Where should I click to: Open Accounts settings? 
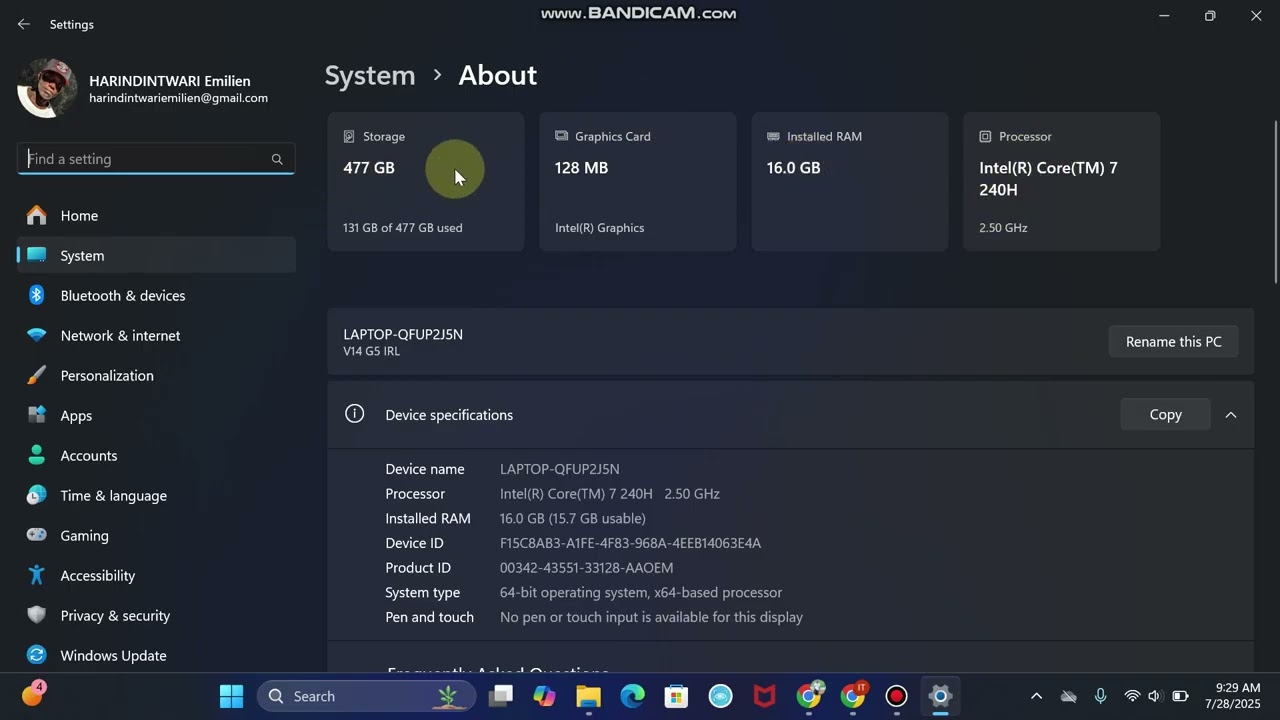point(156,456)
